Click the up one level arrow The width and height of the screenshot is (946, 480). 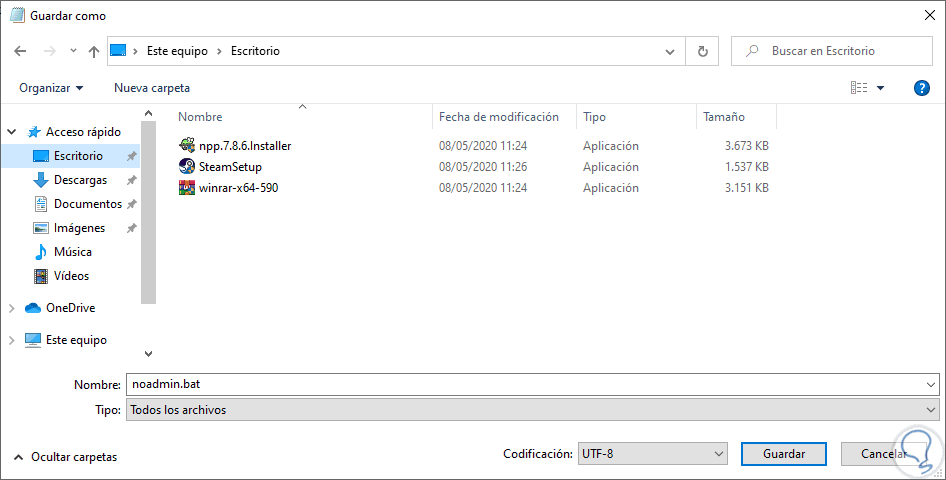tap(94, 51)
